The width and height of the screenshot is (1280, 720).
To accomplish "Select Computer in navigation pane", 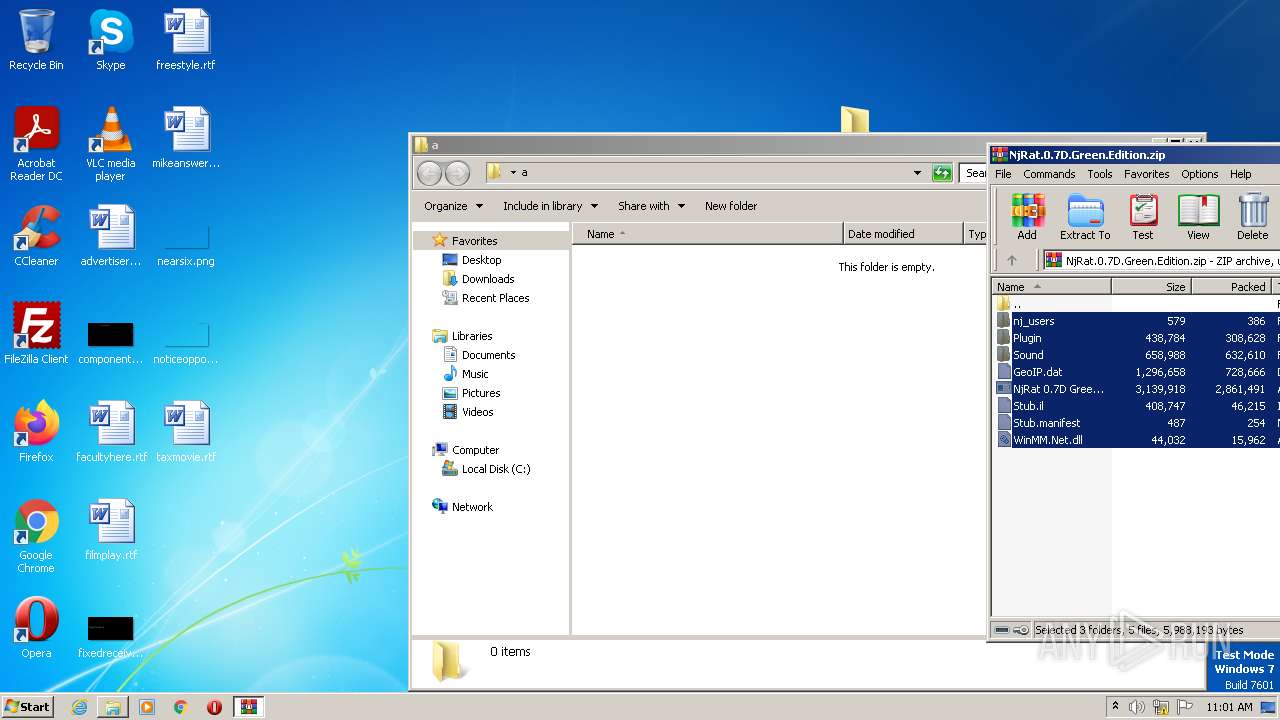I will coord(475,450).
